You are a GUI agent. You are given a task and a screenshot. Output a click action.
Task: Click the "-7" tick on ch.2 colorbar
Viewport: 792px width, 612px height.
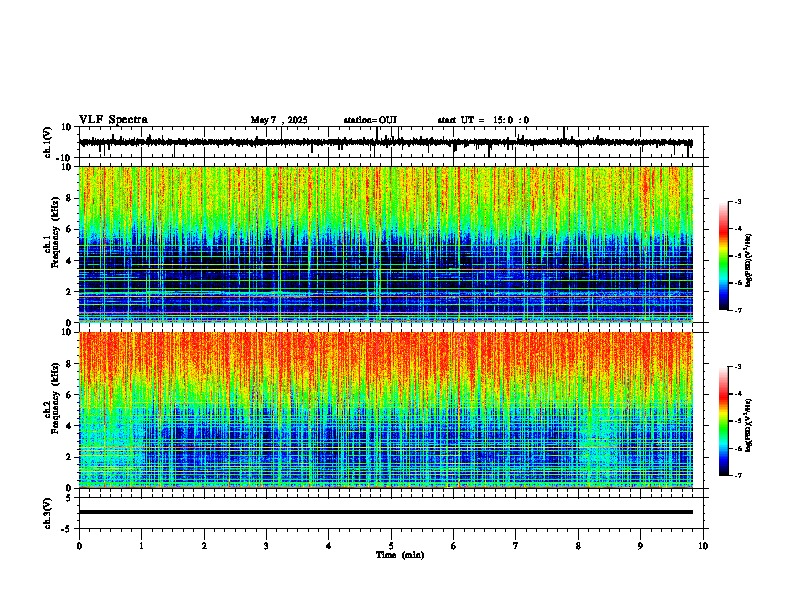coord(737,475)
